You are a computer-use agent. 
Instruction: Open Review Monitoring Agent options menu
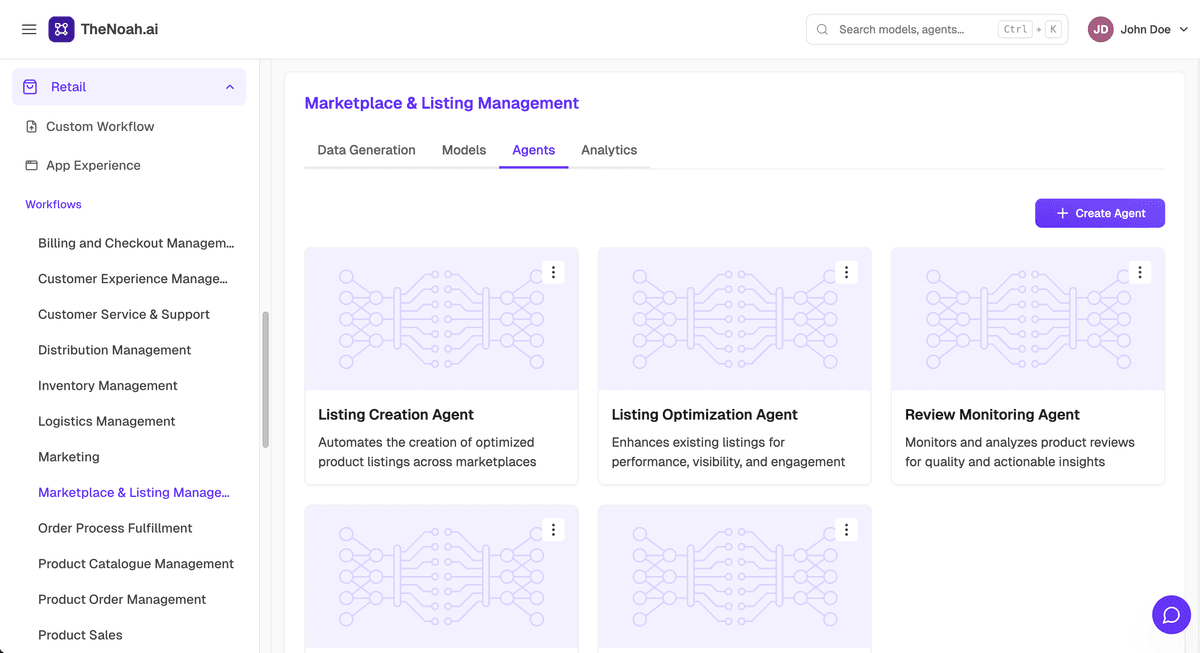coord(1139,272)
